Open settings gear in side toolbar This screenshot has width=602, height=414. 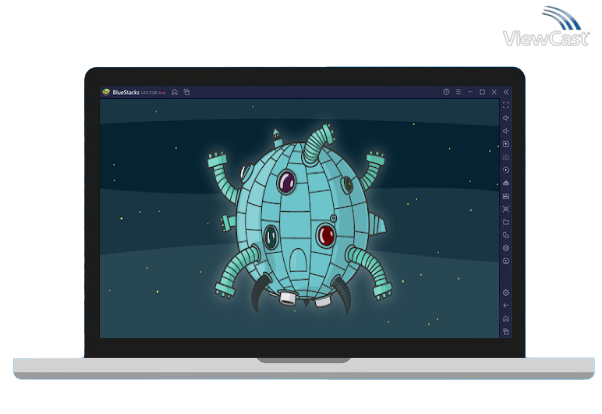point(506,293)
